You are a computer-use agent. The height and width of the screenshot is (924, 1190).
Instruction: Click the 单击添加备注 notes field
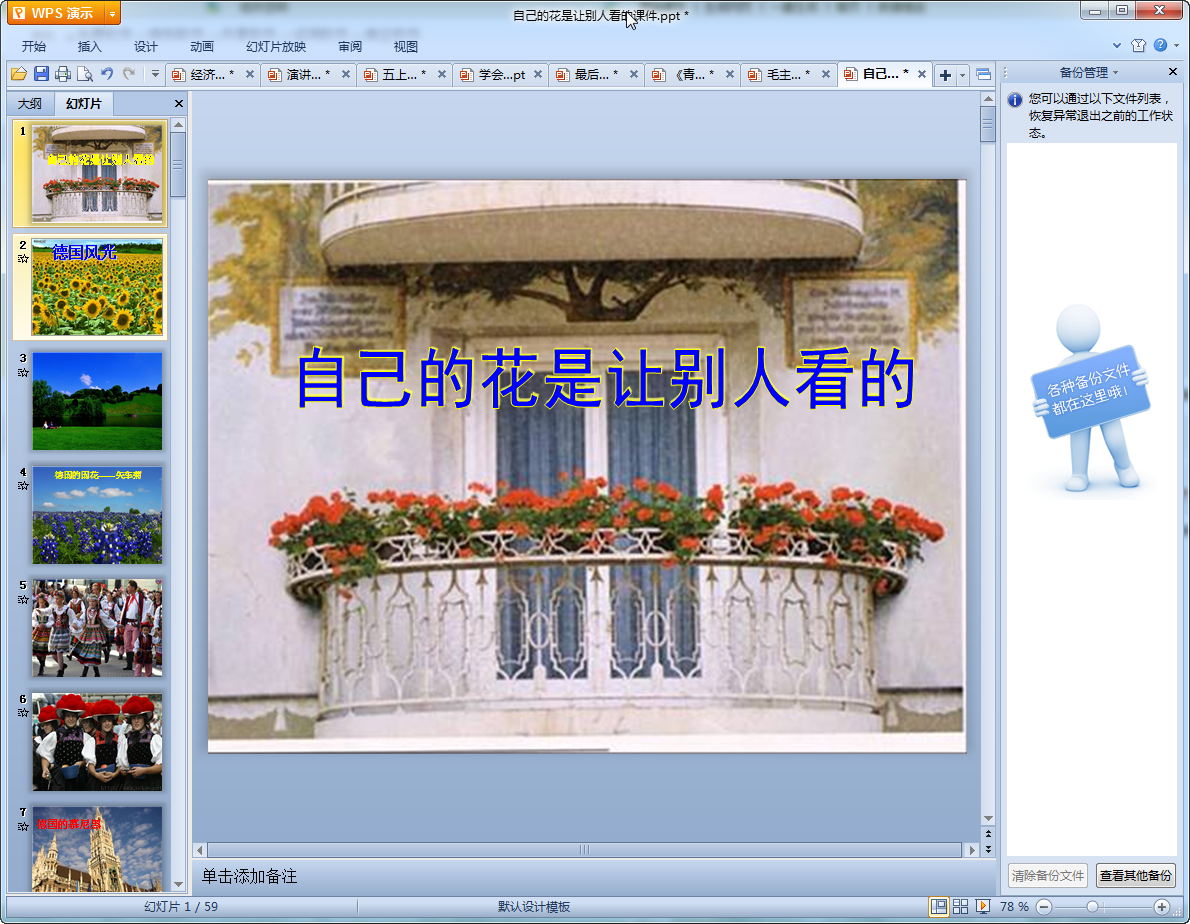pos(586,877)
